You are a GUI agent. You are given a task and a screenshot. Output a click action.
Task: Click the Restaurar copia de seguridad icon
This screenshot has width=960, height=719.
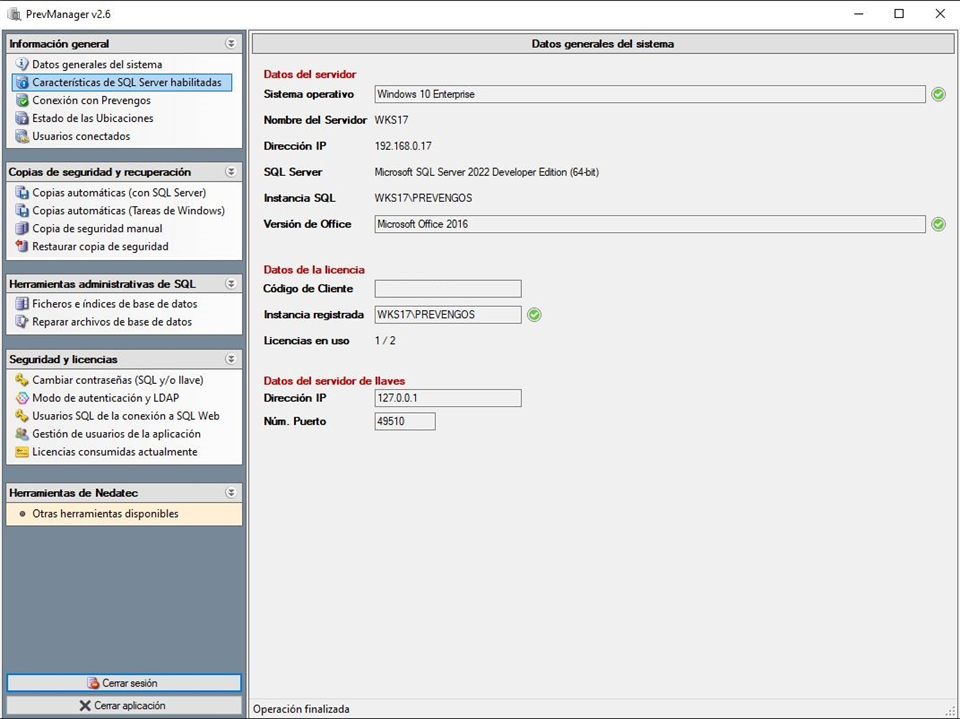point(22,247)
